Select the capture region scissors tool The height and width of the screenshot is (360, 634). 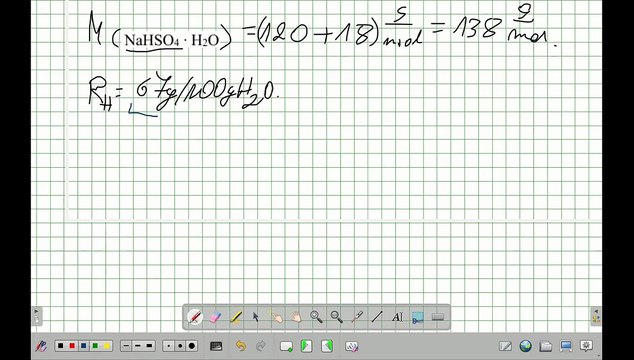click(x=418, y=317)
